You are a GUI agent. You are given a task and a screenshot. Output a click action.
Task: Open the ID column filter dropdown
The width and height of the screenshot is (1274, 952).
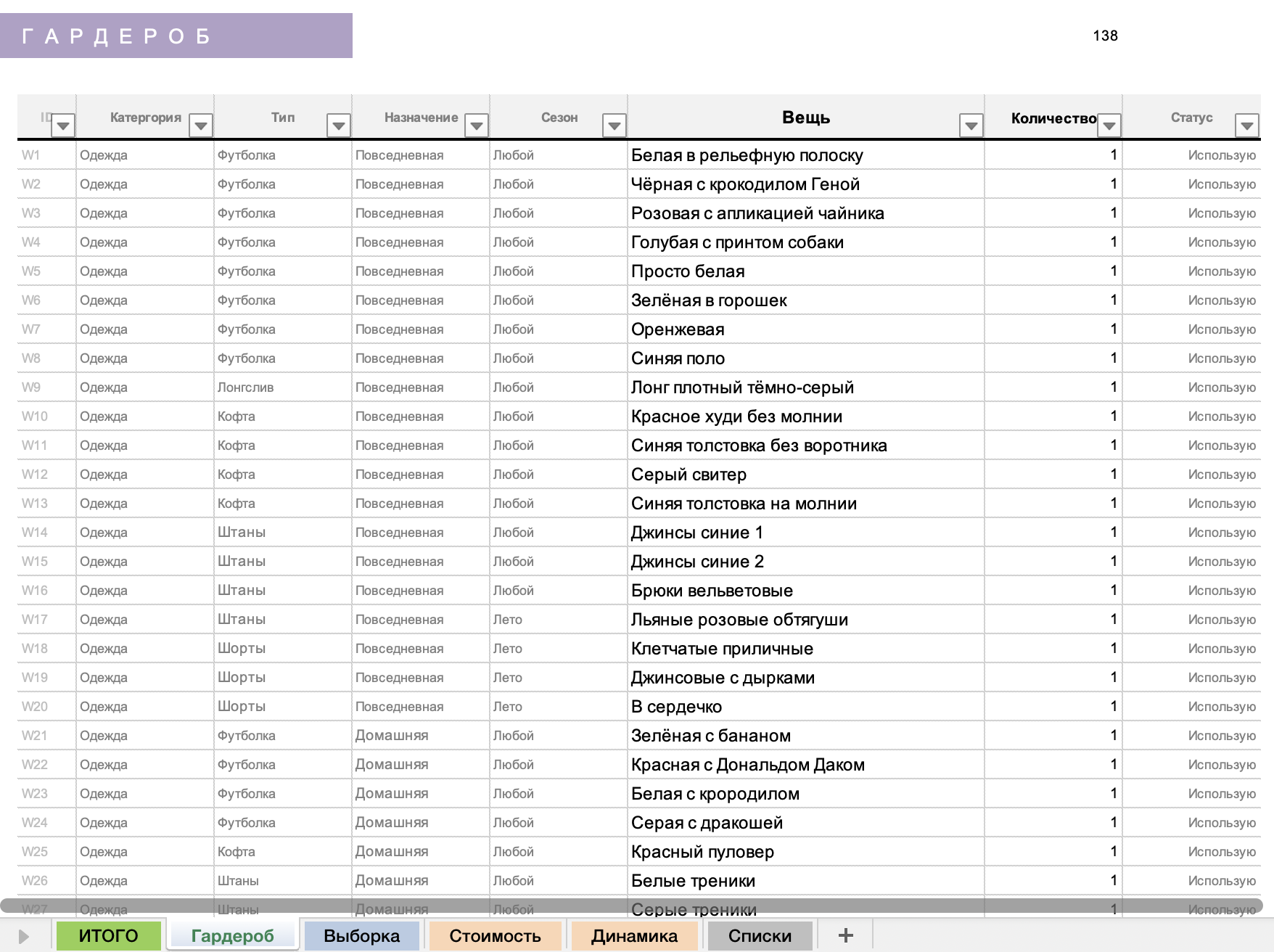click(x=63, y=126)
